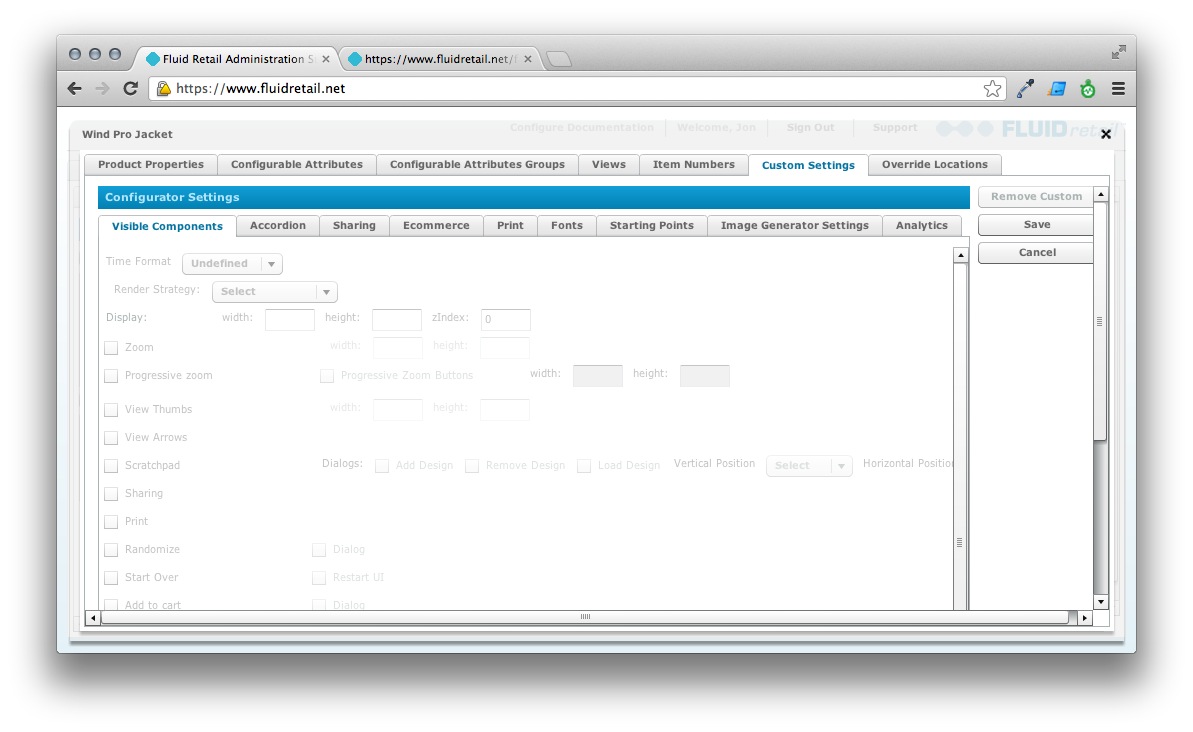
Task: Click the browser back arrow
Action: coord(74,88)
